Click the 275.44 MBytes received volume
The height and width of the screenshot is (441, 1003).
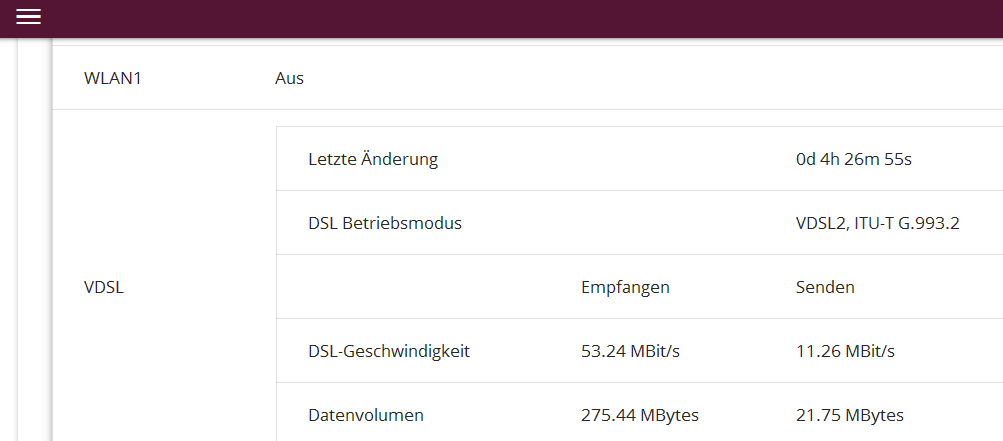click(x=640, y=415)
